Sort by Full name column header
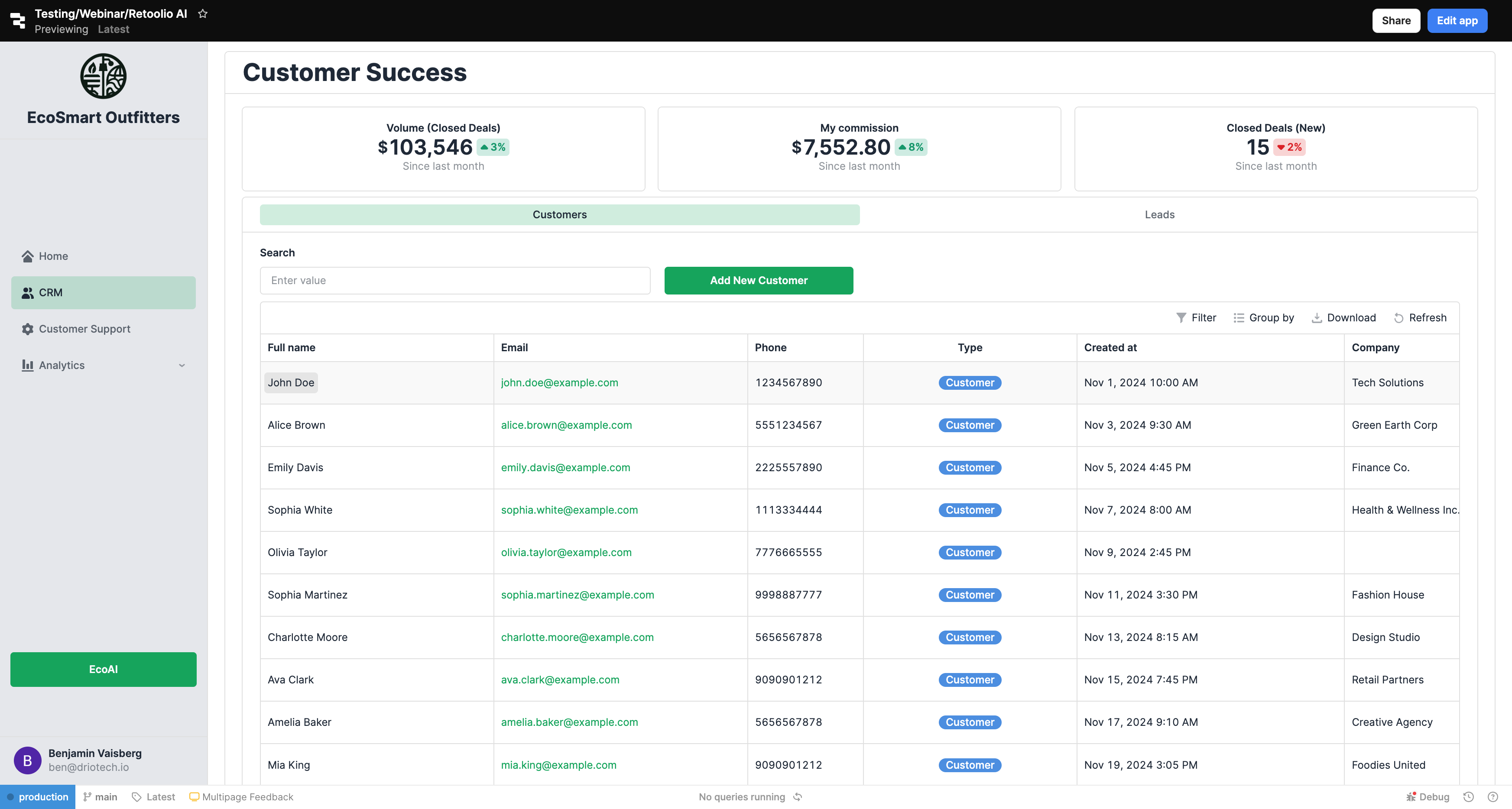 tap(377, 348)
